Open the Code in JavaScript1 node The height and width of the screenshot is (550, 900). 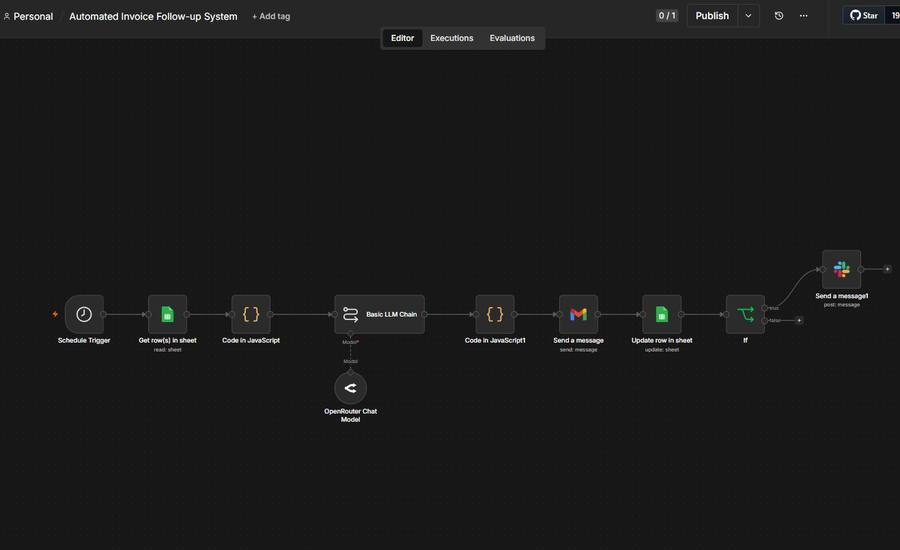tap(495, 314)
